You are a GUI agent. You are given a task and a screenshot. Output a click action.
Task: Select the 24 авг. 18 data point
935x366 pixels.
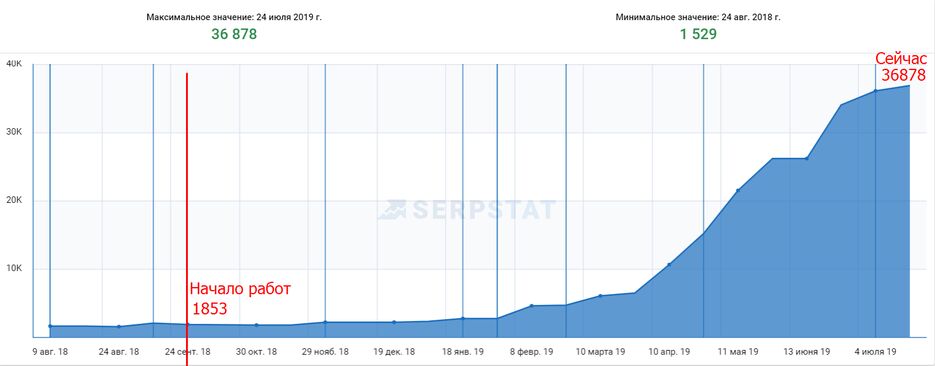click(119, 327)
